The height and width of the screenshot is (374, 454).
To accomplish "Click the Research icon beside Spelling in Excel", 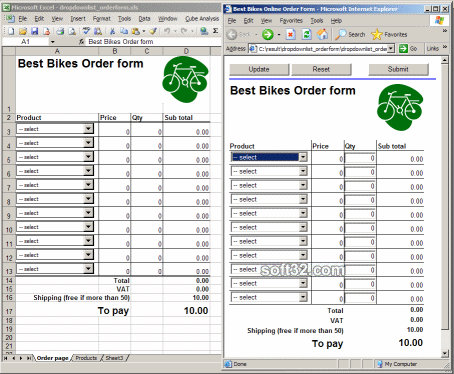I will coord(98,31).
